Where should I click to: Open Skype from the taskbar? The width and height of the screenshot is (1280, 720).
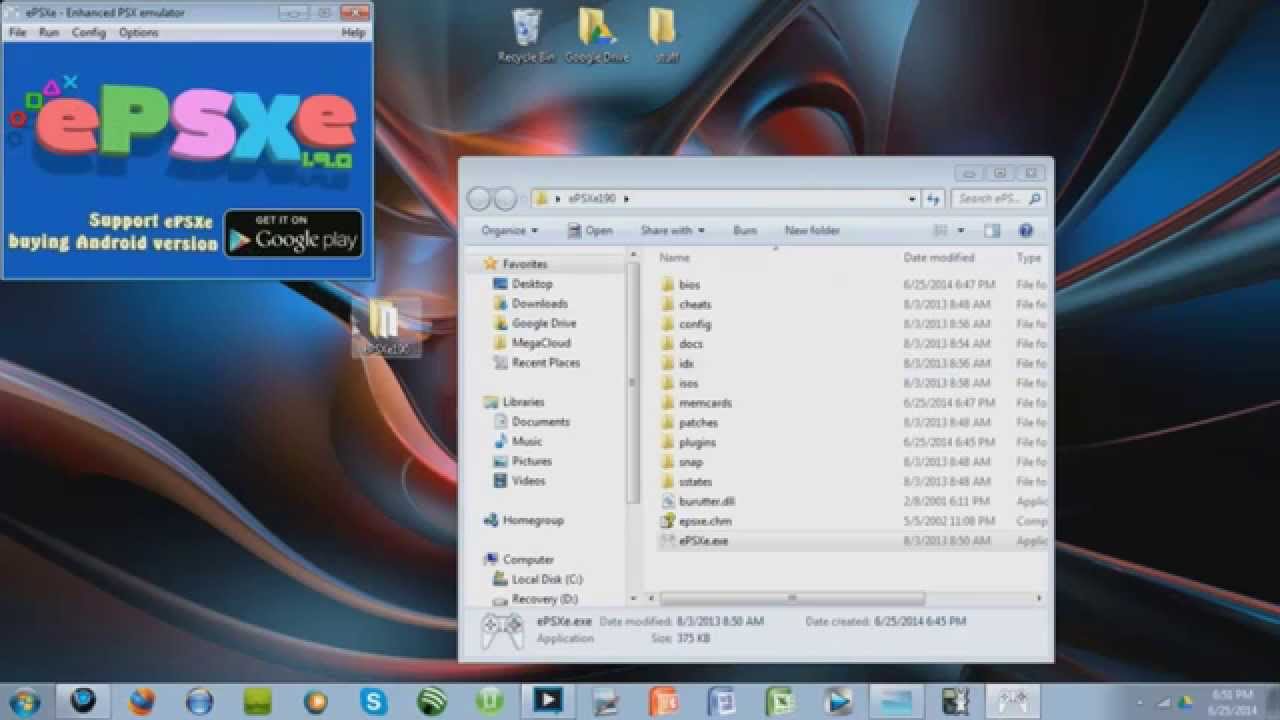click(373, 701)
